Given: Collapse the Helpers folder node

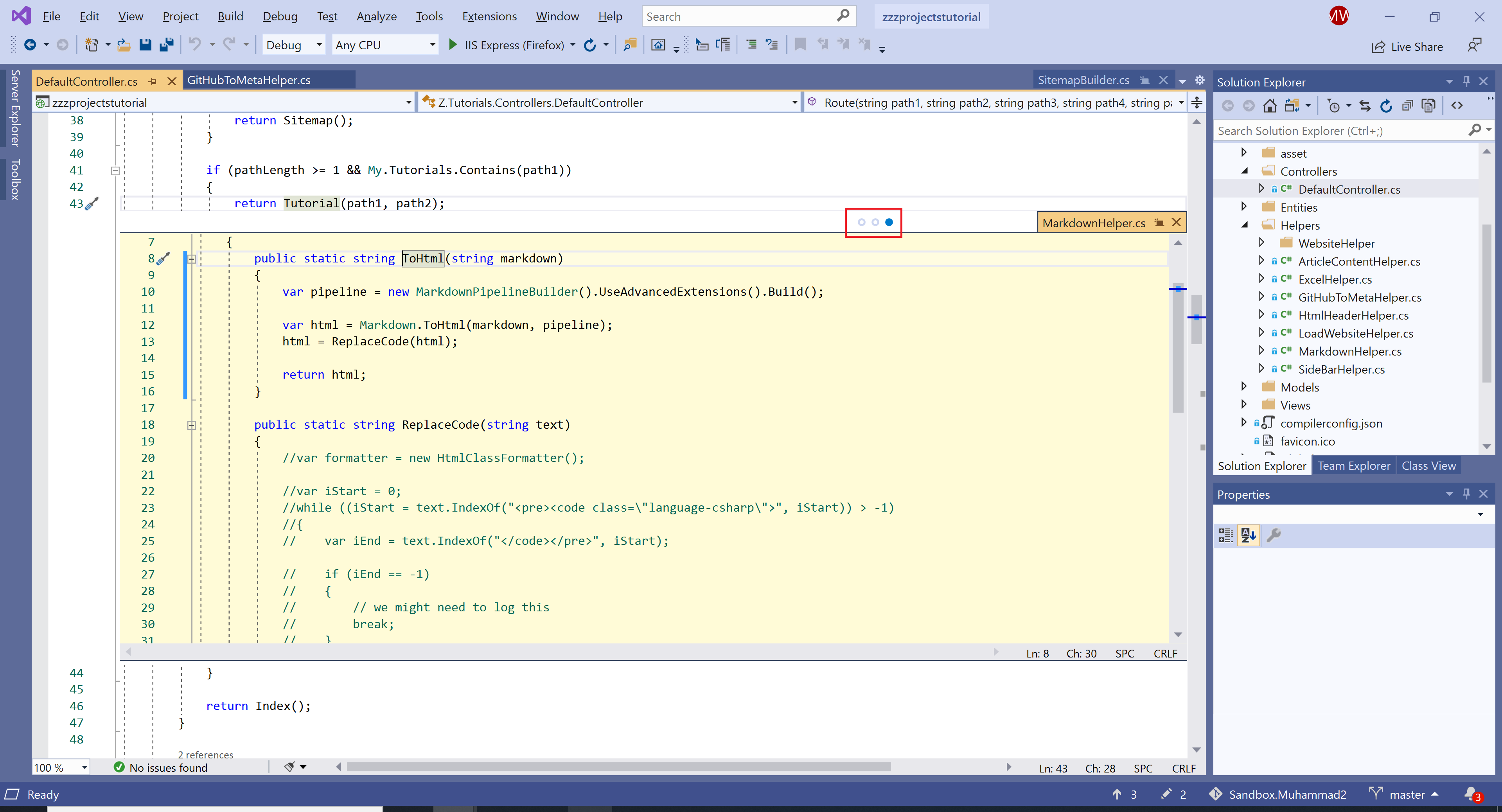Looking at the screenshot, I should click(x=1244, y=225).
